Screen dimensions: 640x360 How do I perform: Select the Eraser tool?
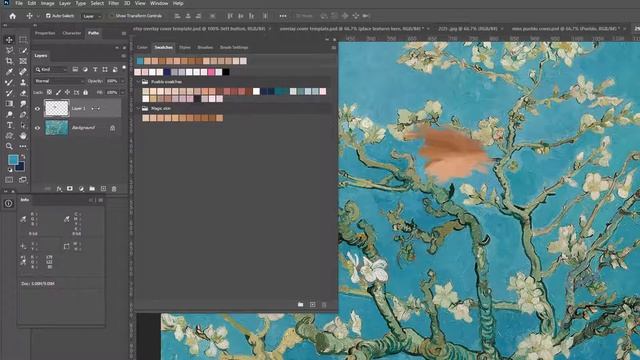click(x=23, y=93)
